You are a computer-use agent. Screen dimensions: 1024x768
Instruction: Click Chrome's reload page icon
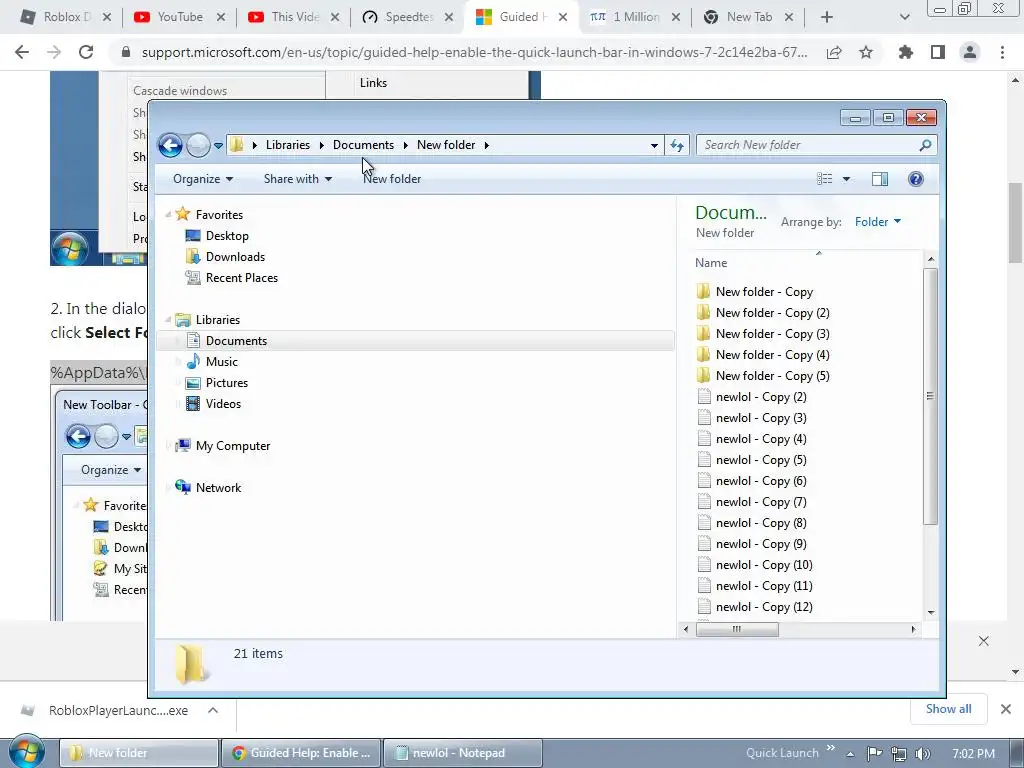click(86, 52)
